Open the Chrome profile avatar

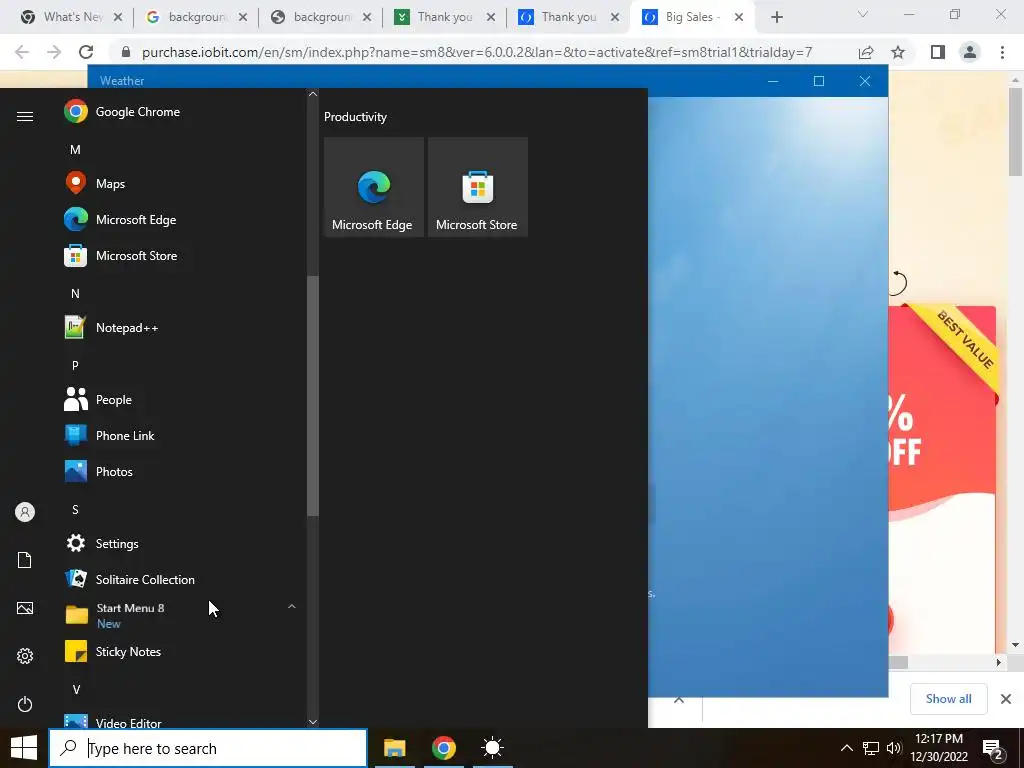click(x=970, y=52)
